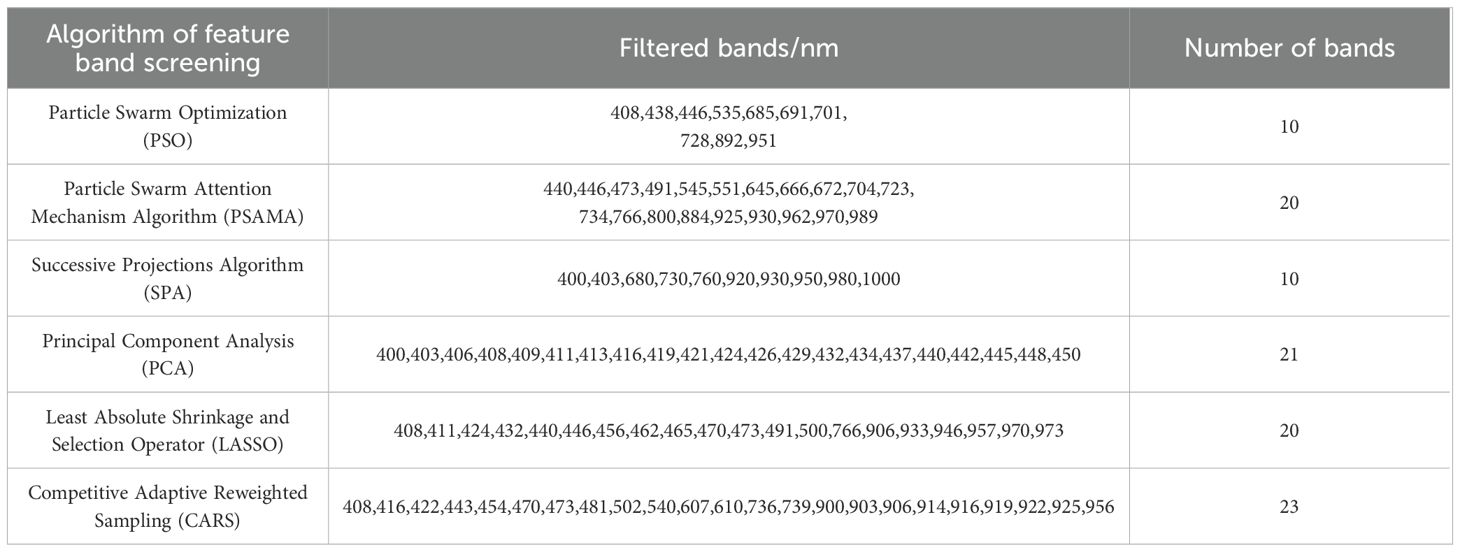Click the PSO filtered bands list
1460x552 pixels.
click(x=728, y=126)
